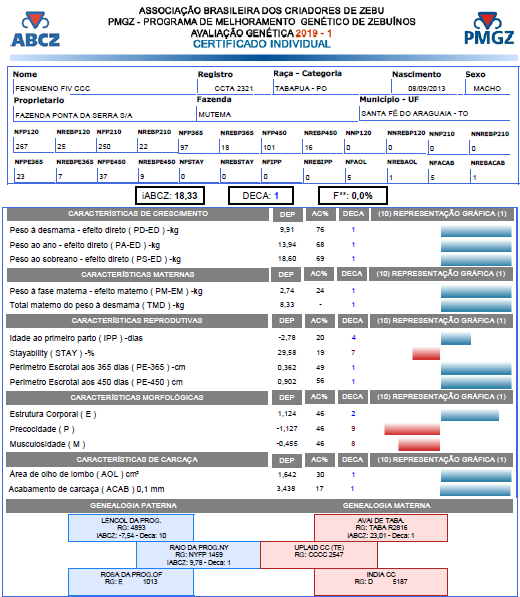Click the DECA: 1 summary box
Image resolution: width=520 pixels, height=597 pixels.
click(261, 196)
